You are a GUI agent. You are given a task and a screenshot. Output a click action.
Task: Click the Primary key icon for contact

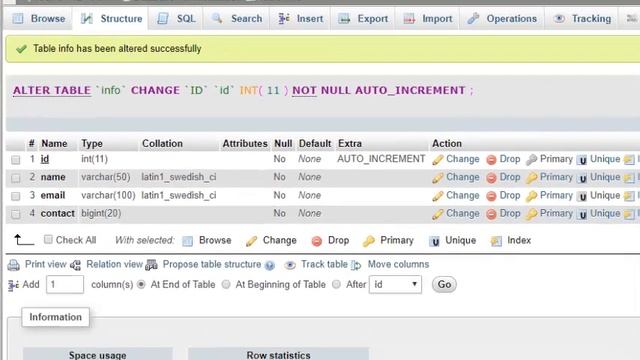click(x=531, y=214)
